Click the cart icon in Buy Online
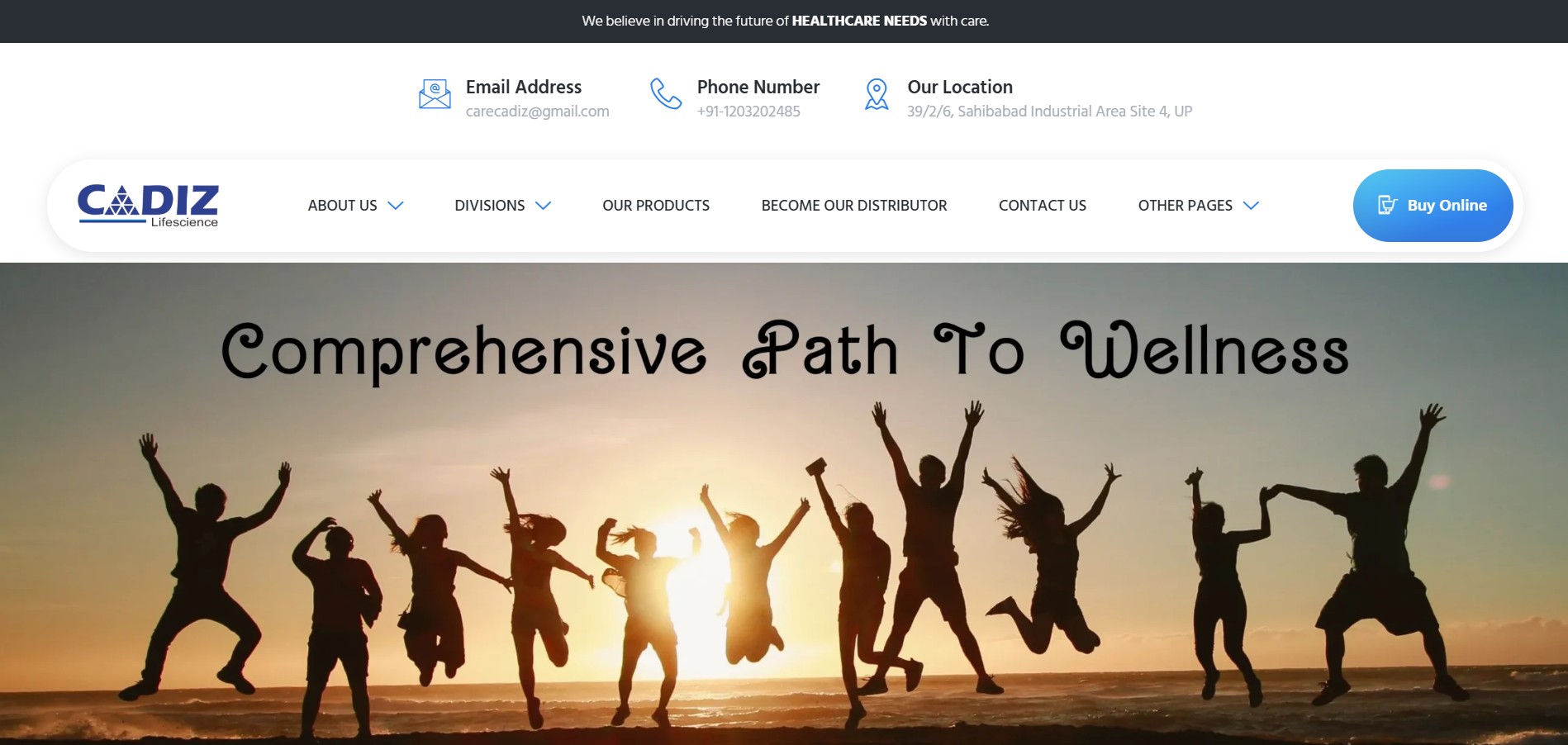 tap(1387, 205)
